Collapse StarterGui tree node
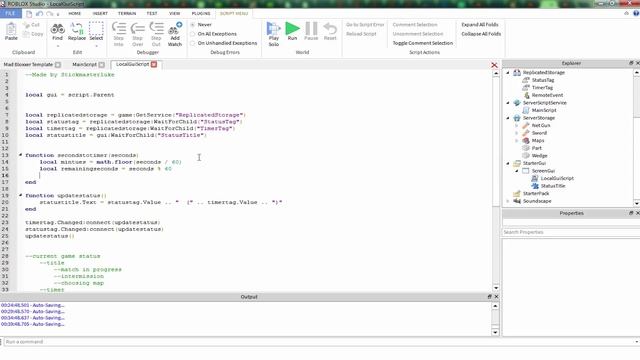Image resolution: width=640 pixels, height=360 pixels. pos(508,163)
